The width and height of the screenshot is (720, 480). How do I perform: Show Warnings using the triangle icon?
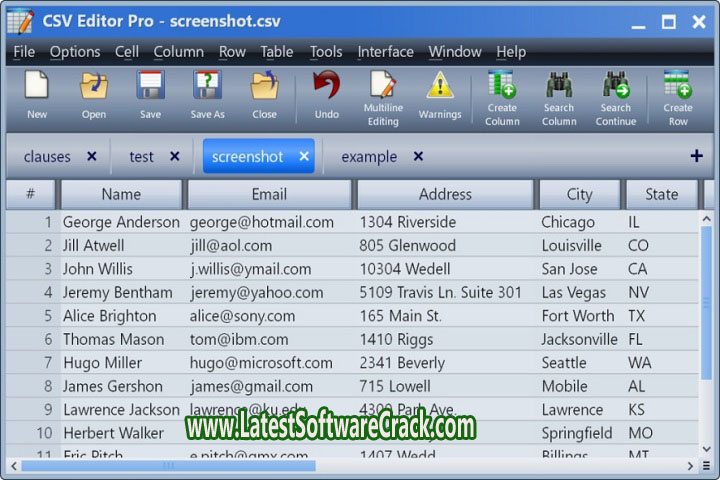click(x=440, y=87)
